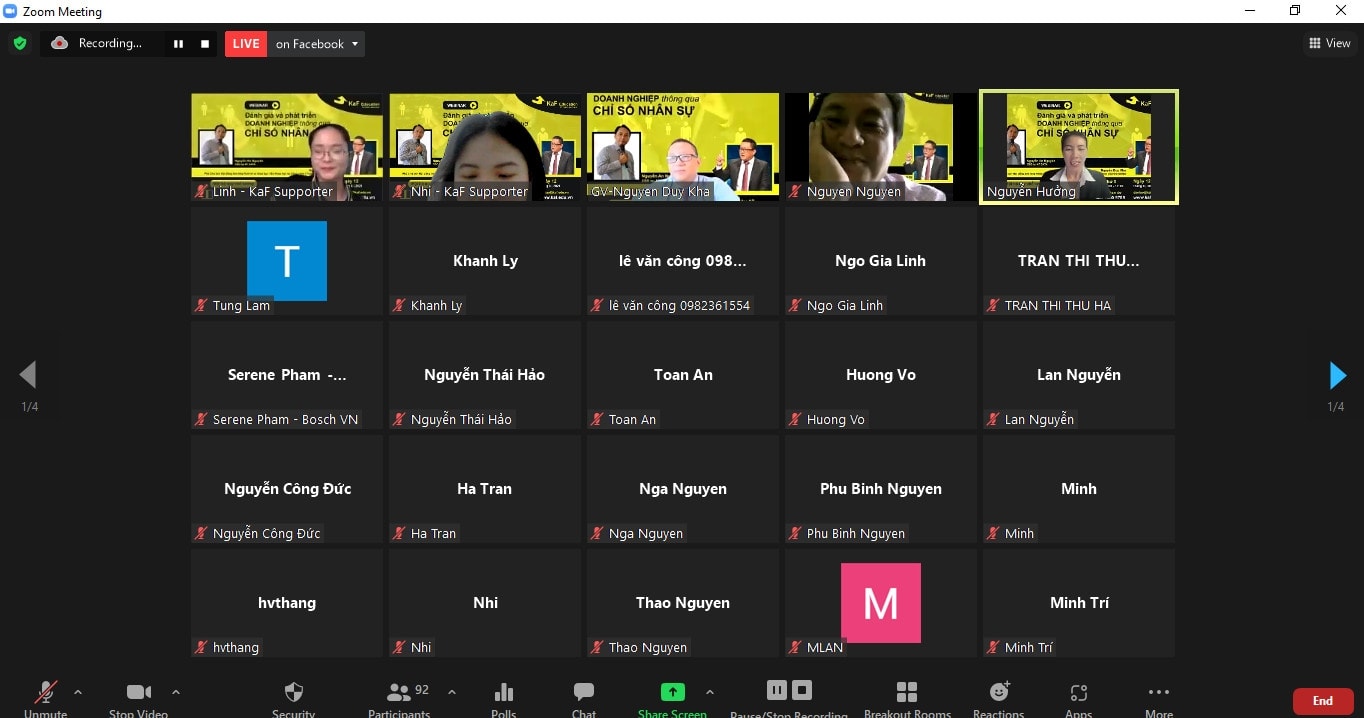Stop the cloud recording from top bar

tap(205, 44)
